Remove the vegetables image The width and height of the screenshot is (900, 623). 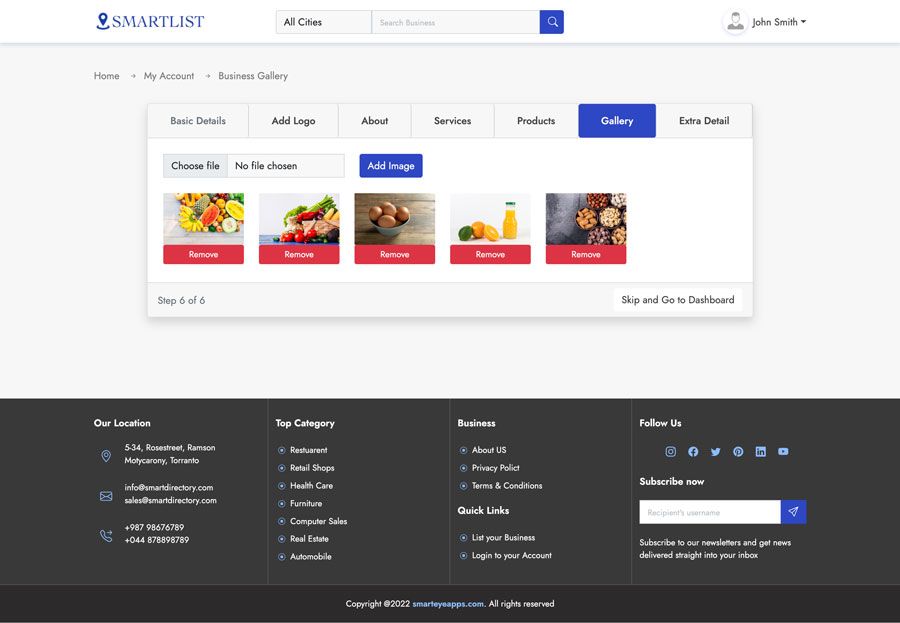299,254
